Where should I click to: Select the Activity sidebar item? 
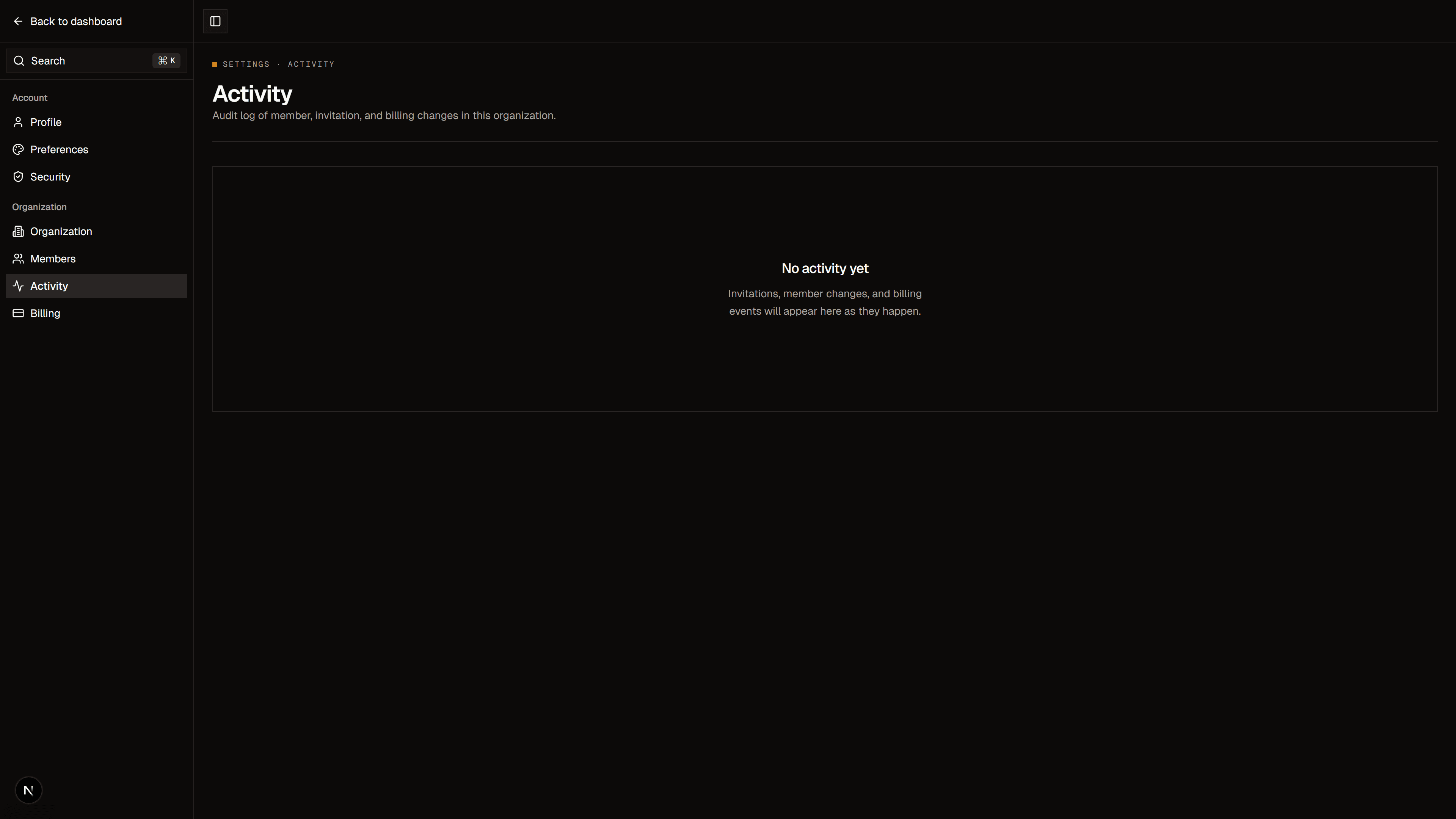pos(97,286)
